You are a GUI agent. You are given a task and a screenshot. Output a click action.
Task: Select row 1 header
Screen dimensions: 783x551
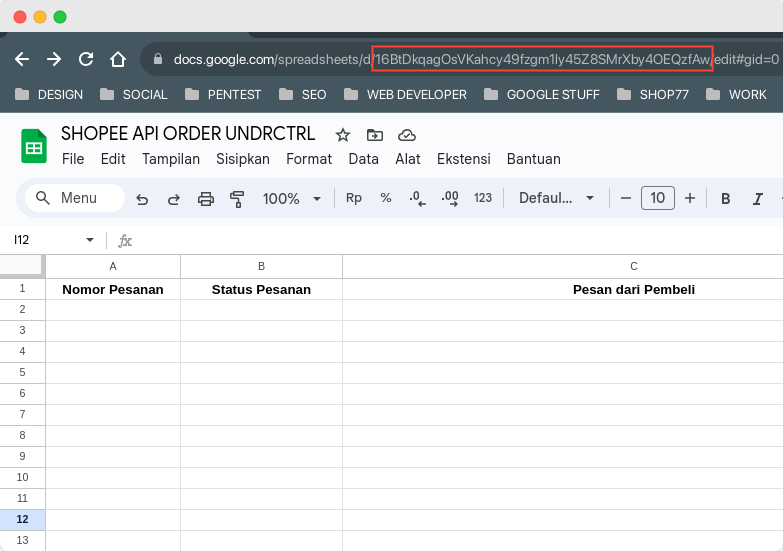(22, 289)
